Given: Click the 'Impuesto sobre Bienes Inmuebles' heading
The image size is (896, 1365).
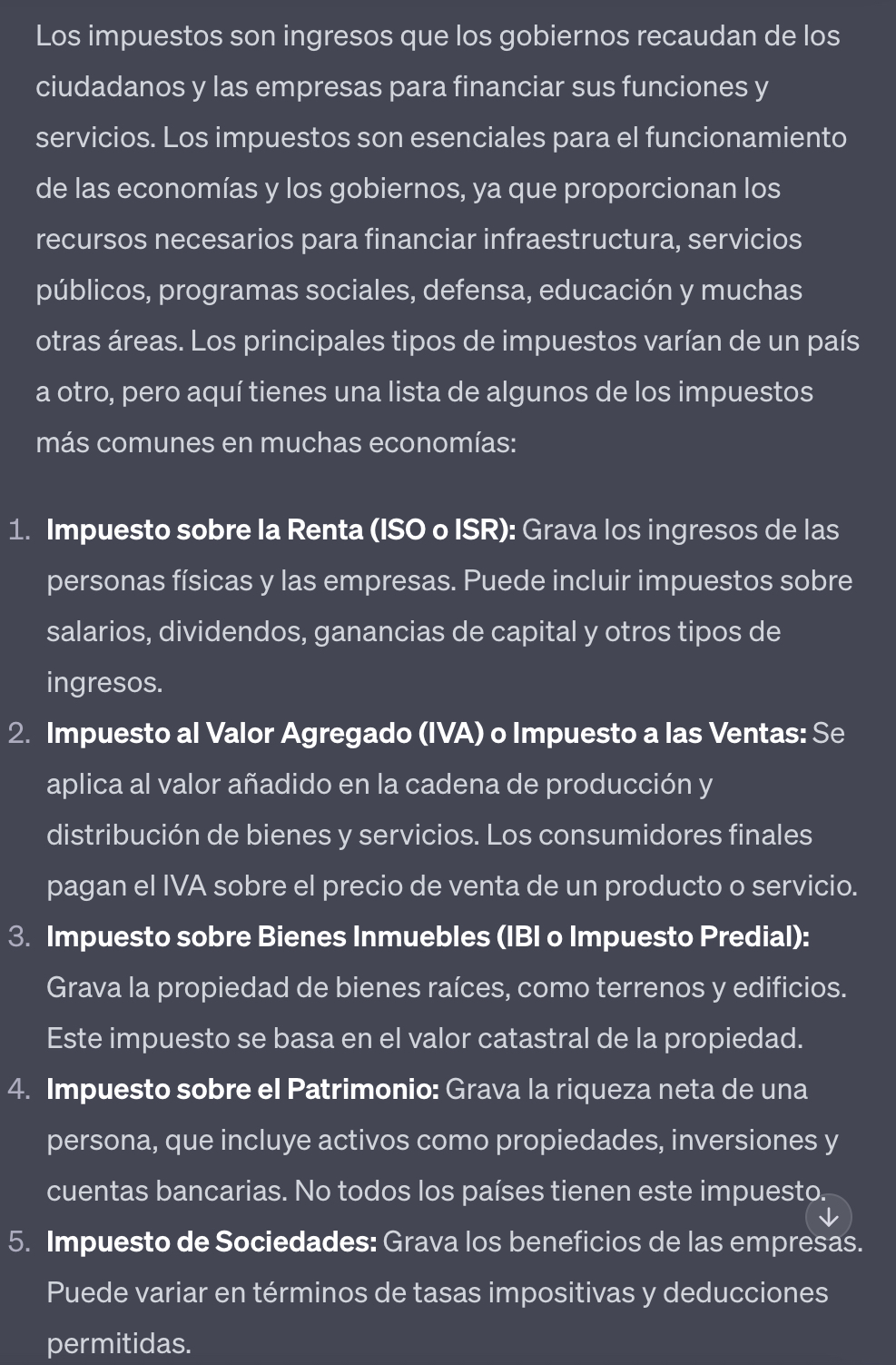Looking at the screenshot, I should 268,936.
